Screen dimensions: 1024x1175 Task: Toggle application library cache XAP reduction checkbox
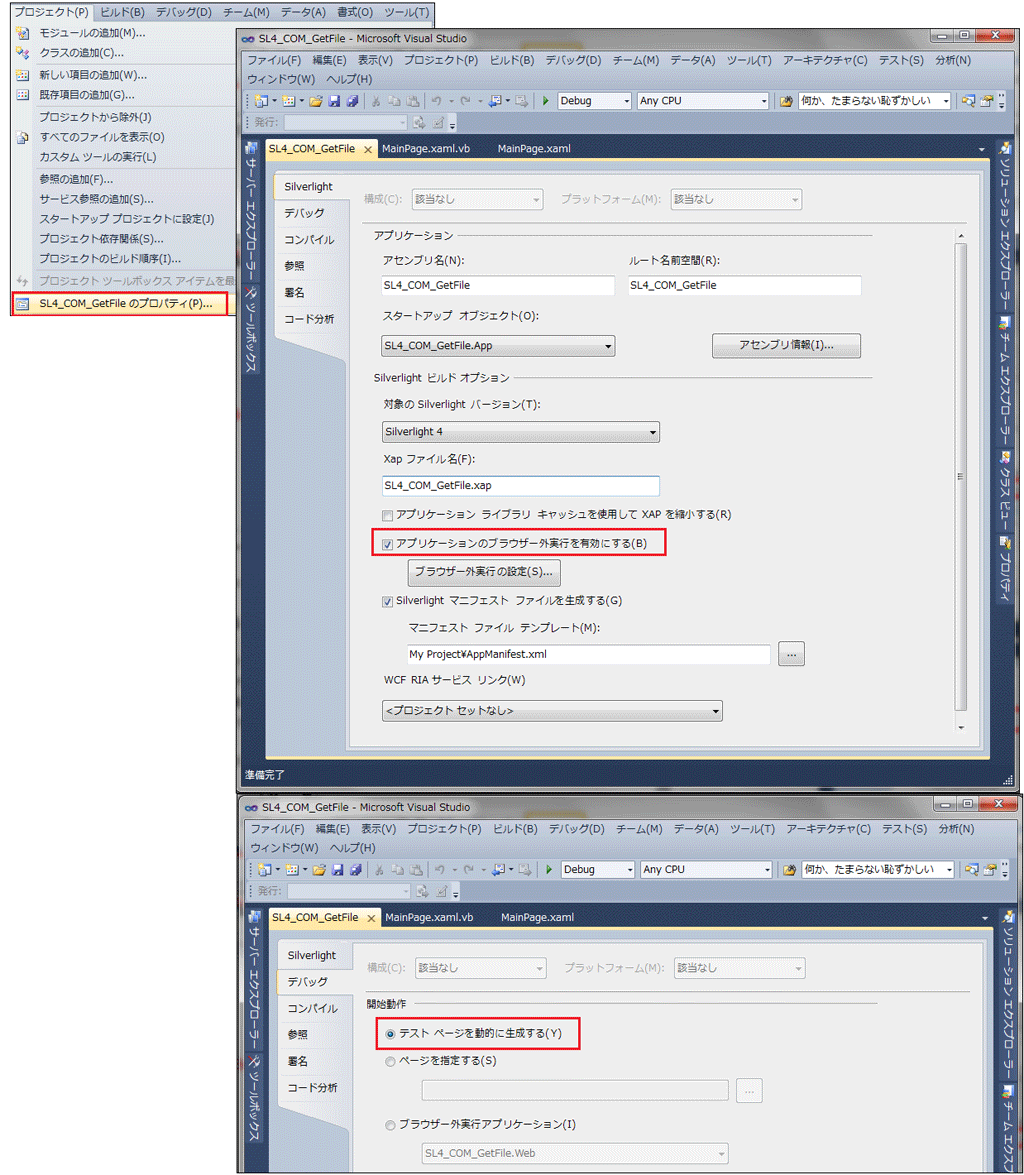click(388, 516)
